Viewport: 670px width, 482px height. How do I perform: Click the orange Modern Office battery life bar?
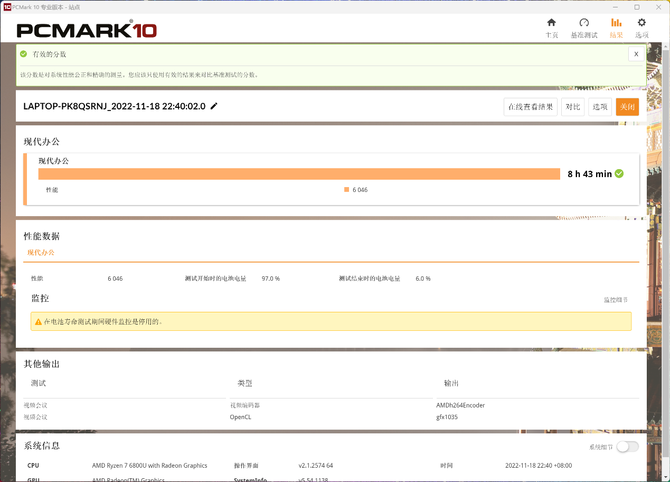point(298,173)
